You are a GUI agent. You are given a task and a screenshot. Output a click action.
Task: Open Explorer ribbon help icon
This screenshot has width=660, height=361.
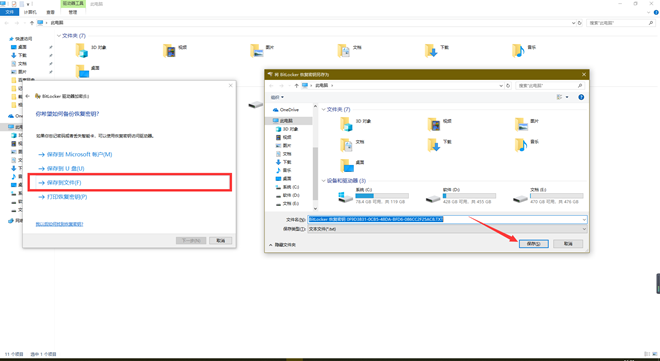(656, 12)
